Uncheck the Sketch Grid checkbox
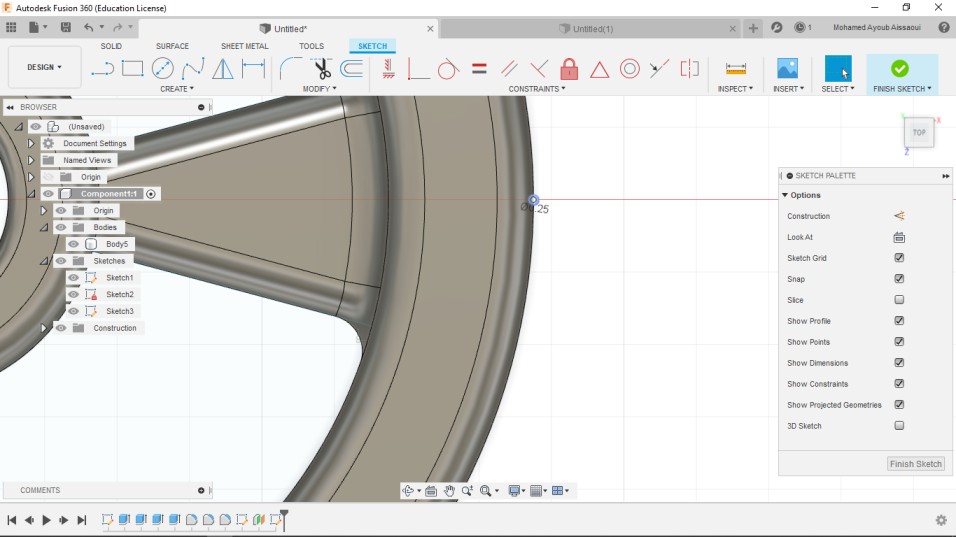The width and height of the screenshot is (956, 537). (899, 258)
